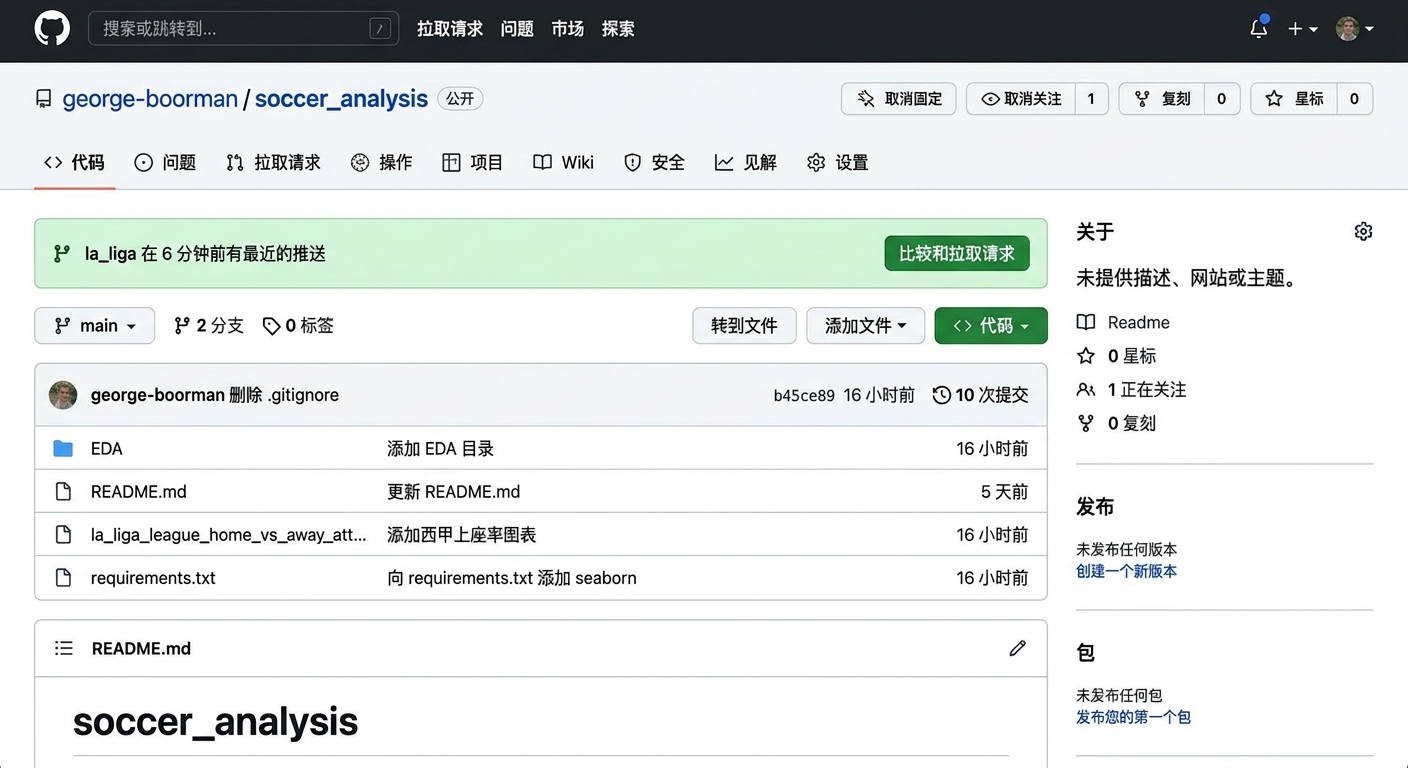
Task: Open the user avatar menu
Action: point(1355,29)
